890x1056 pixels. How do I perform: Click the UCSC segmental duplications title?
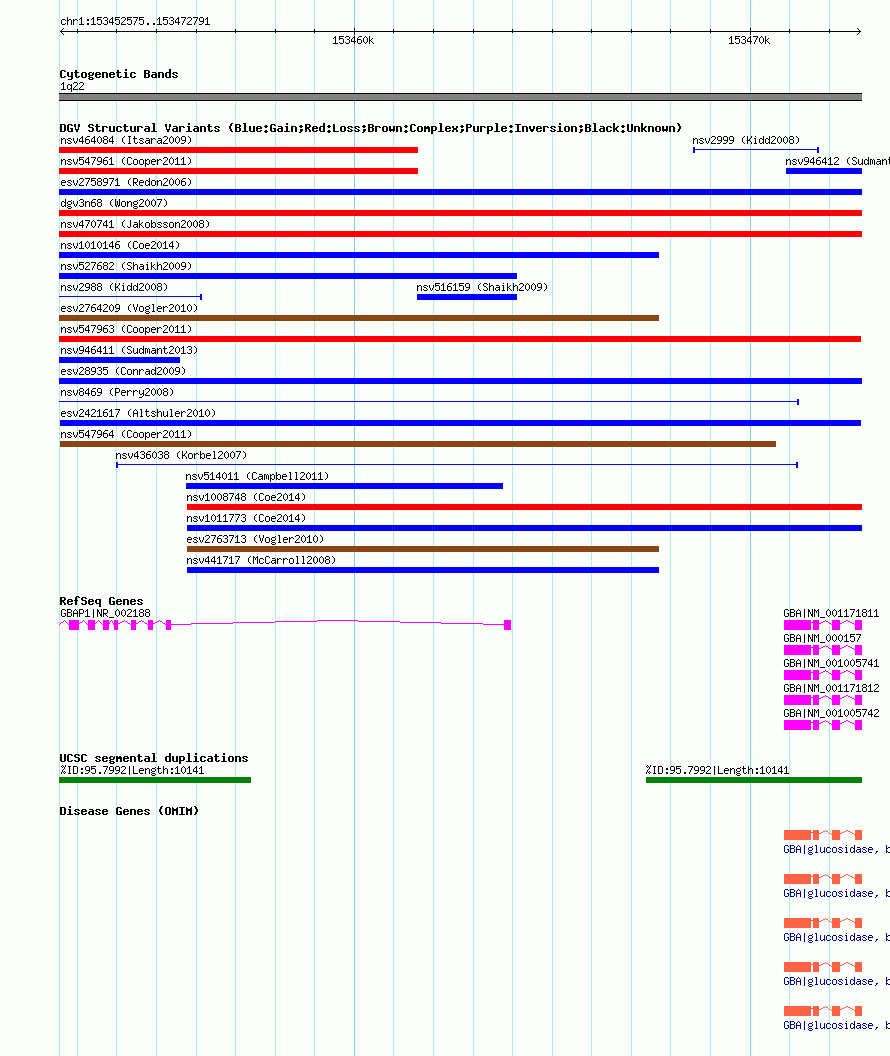coord(153,758)
